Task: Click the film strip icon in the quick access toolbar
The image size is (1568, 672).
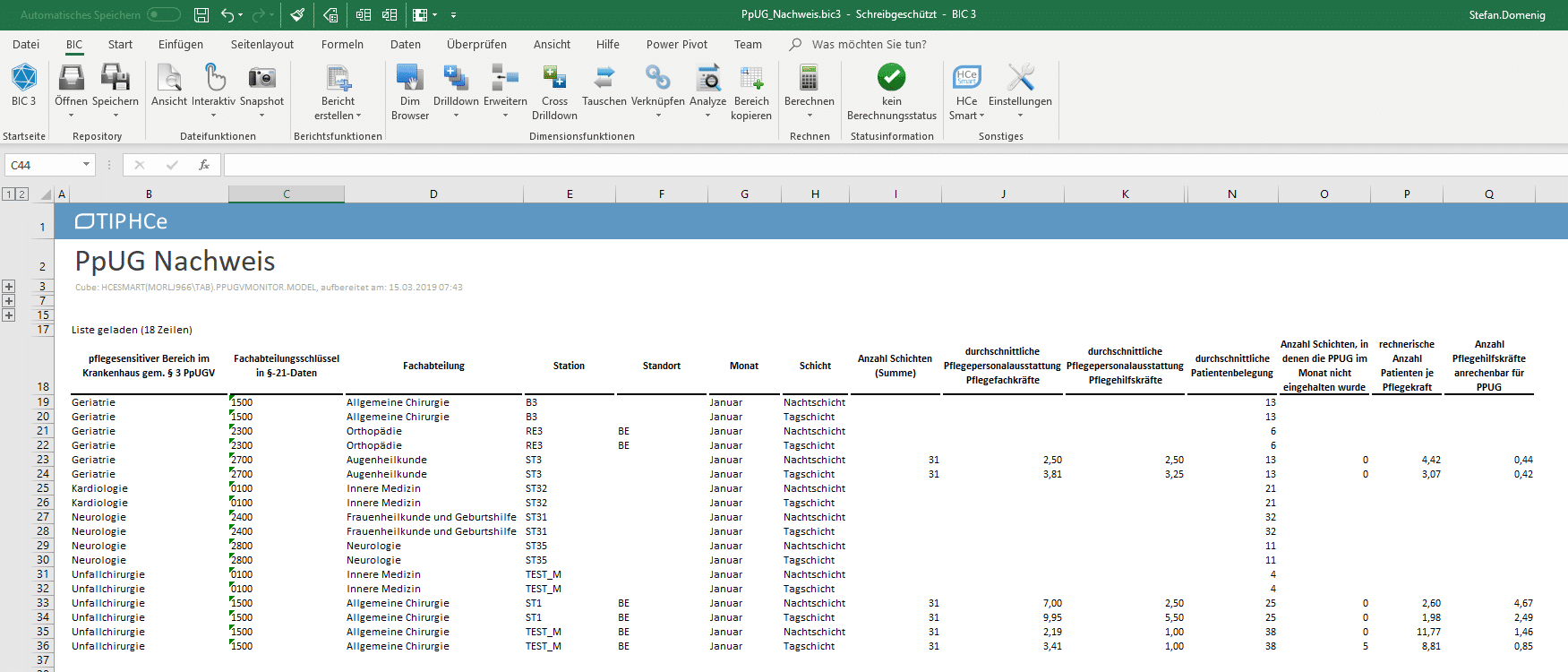Action: pyautogui.click(x=420, y=14)
